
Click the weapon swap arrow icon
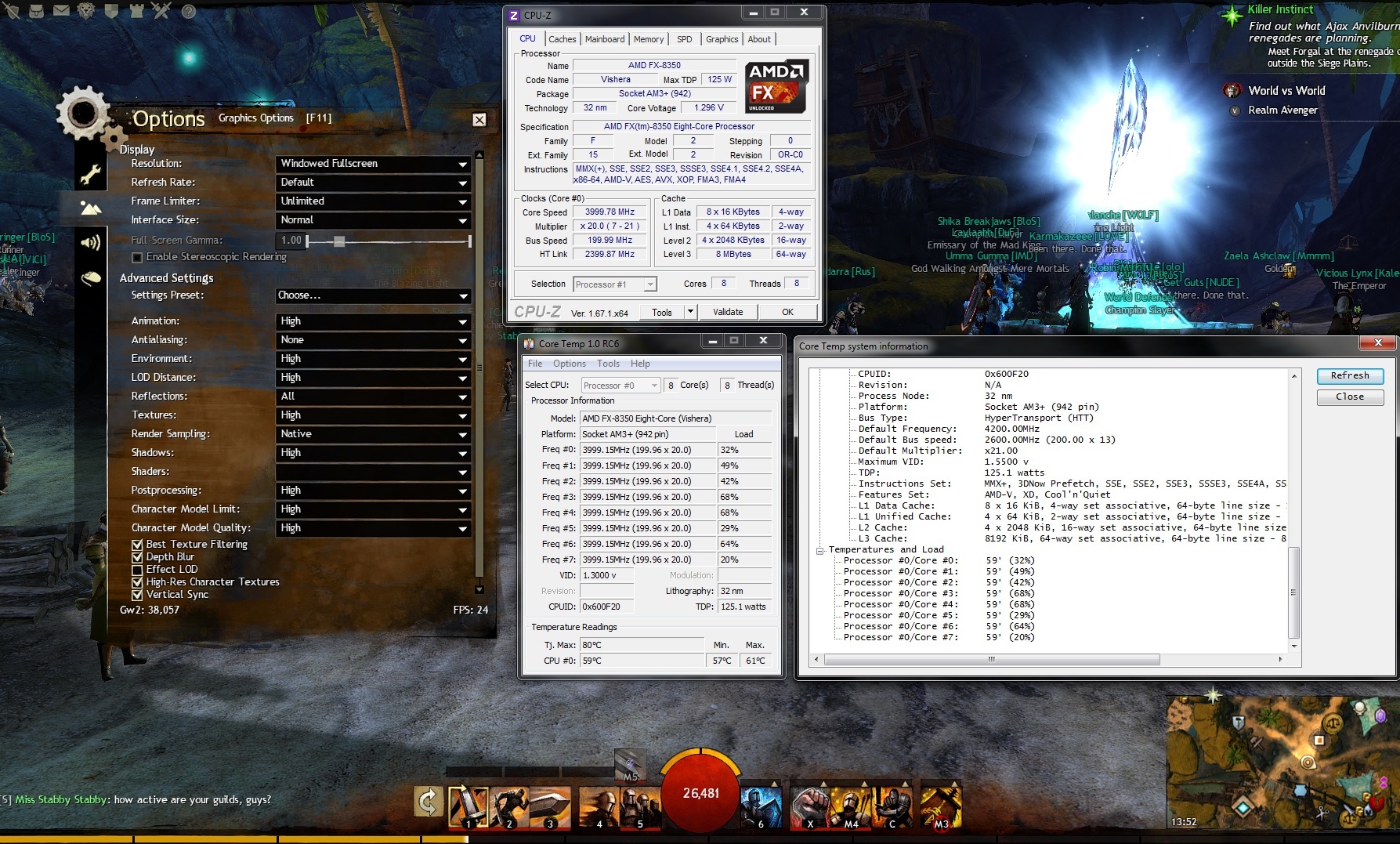429,802
